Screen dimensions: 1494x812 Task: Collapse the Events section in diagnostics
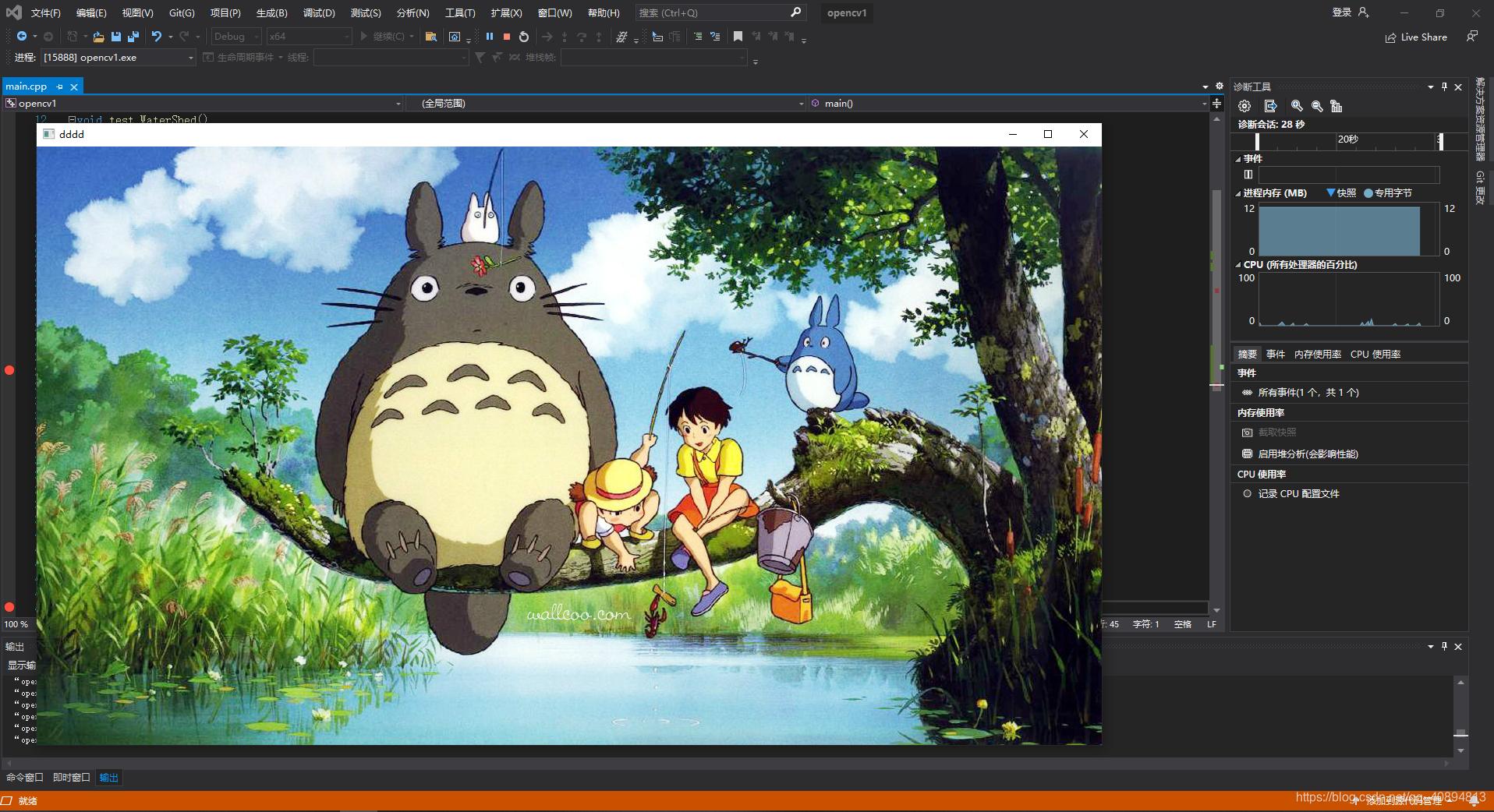click(1238, 158)
